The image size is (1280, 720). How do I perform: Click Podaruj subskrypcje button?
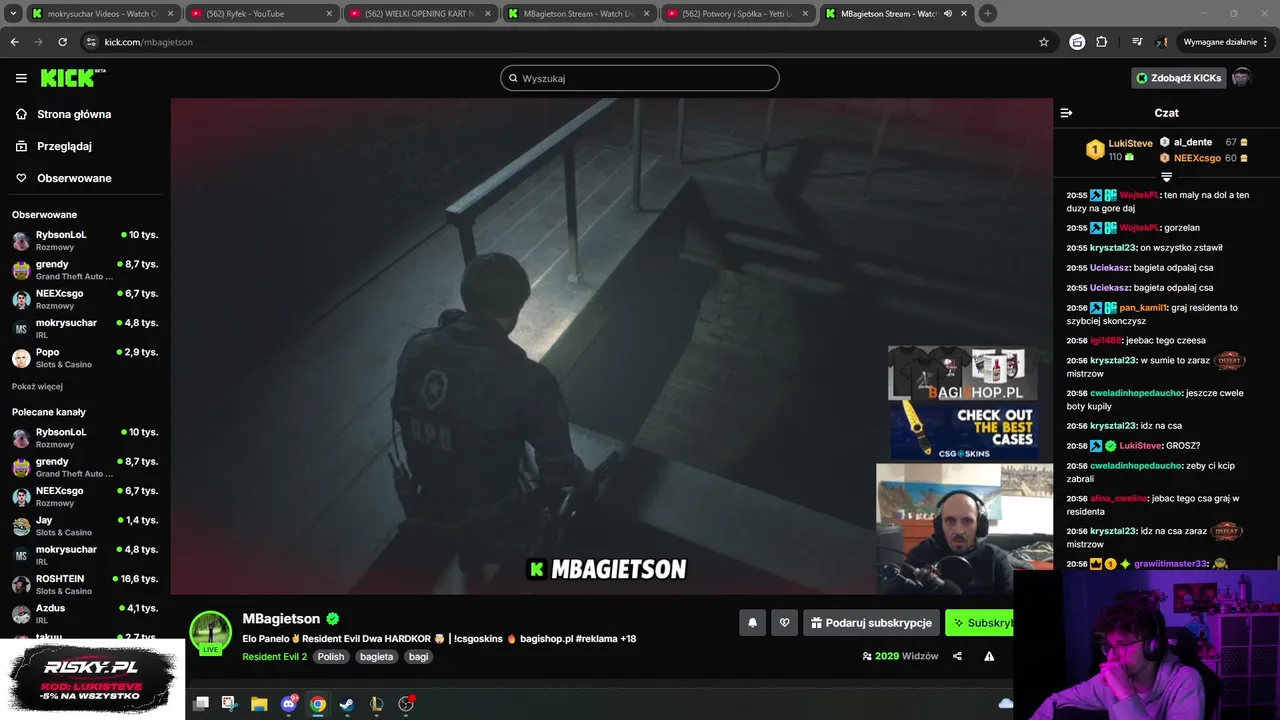pos(871,623)
